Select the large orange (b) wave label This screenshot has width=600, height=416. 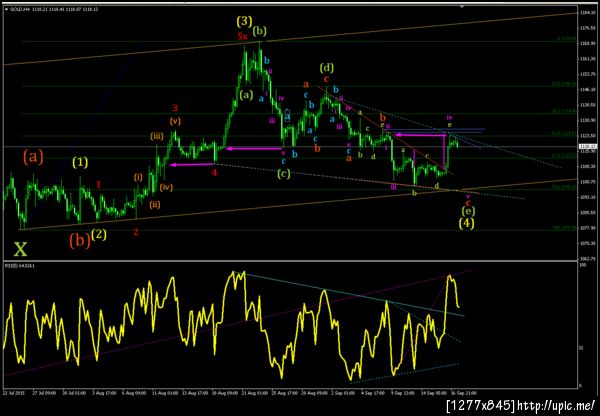(80, 241)
